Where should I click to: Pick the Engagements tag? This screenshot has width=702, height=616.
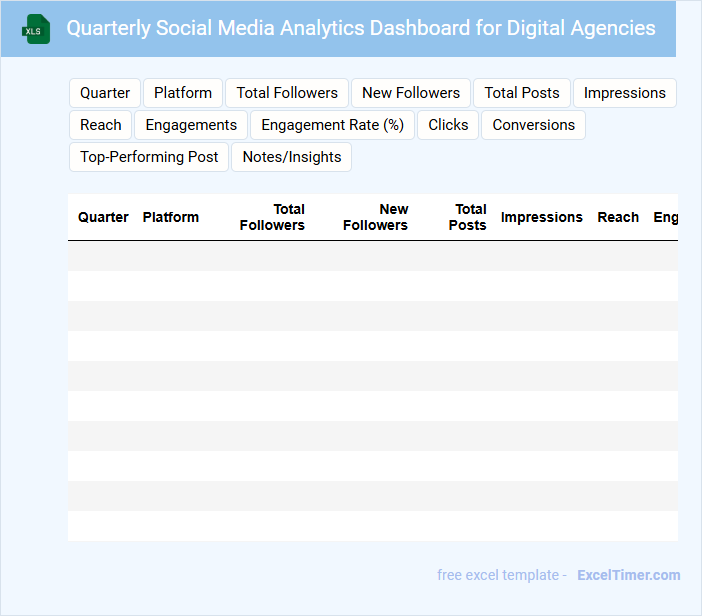(191, 125)
